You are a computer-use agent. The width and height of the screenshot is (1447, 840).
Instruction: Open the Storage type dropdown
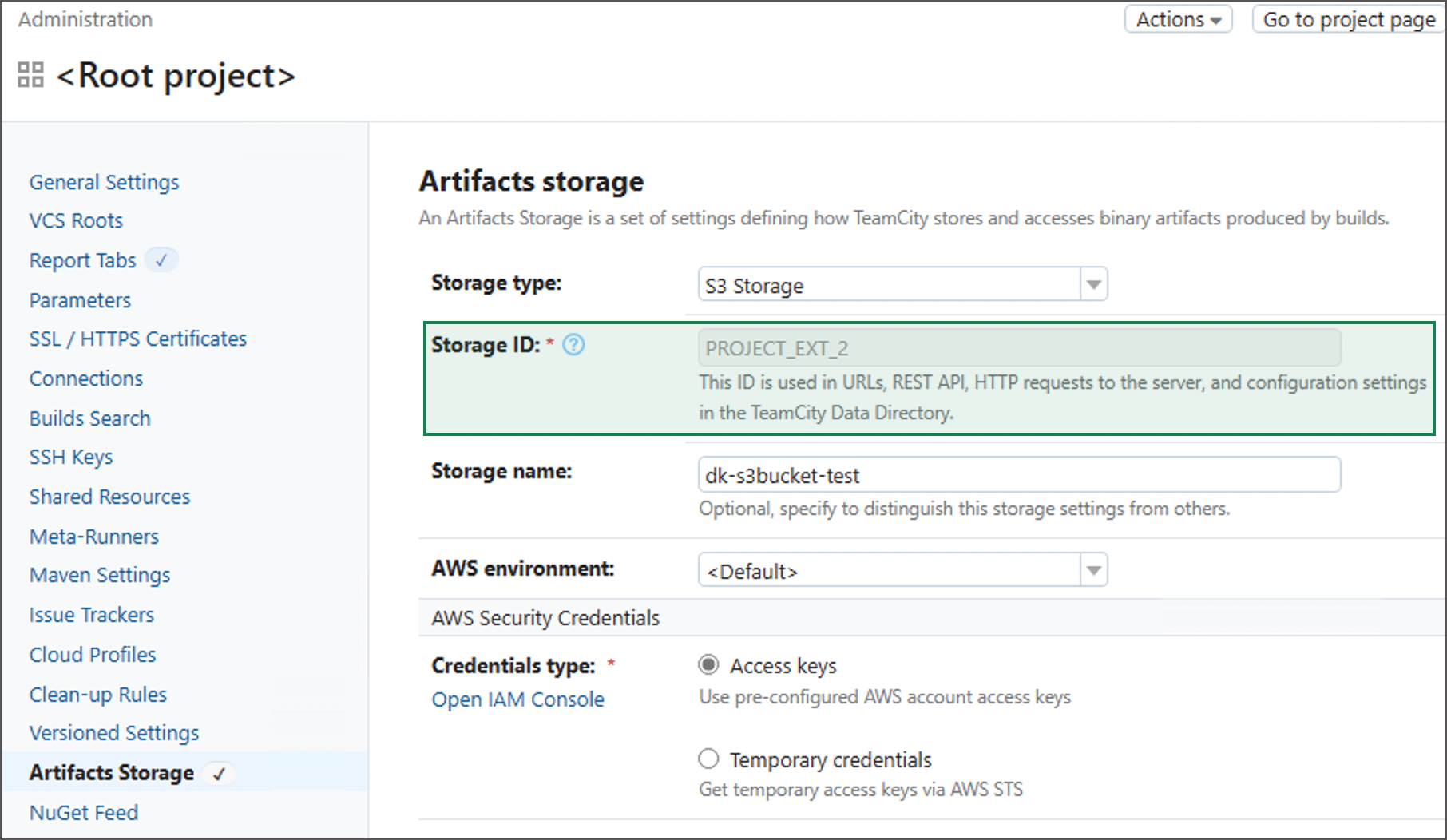[x=1092, y=284]
